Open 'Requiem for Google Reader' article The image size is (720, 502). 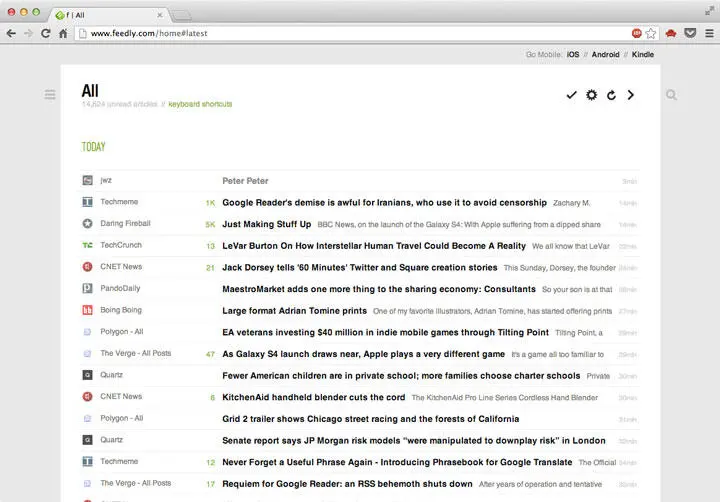tap(347, 483)
